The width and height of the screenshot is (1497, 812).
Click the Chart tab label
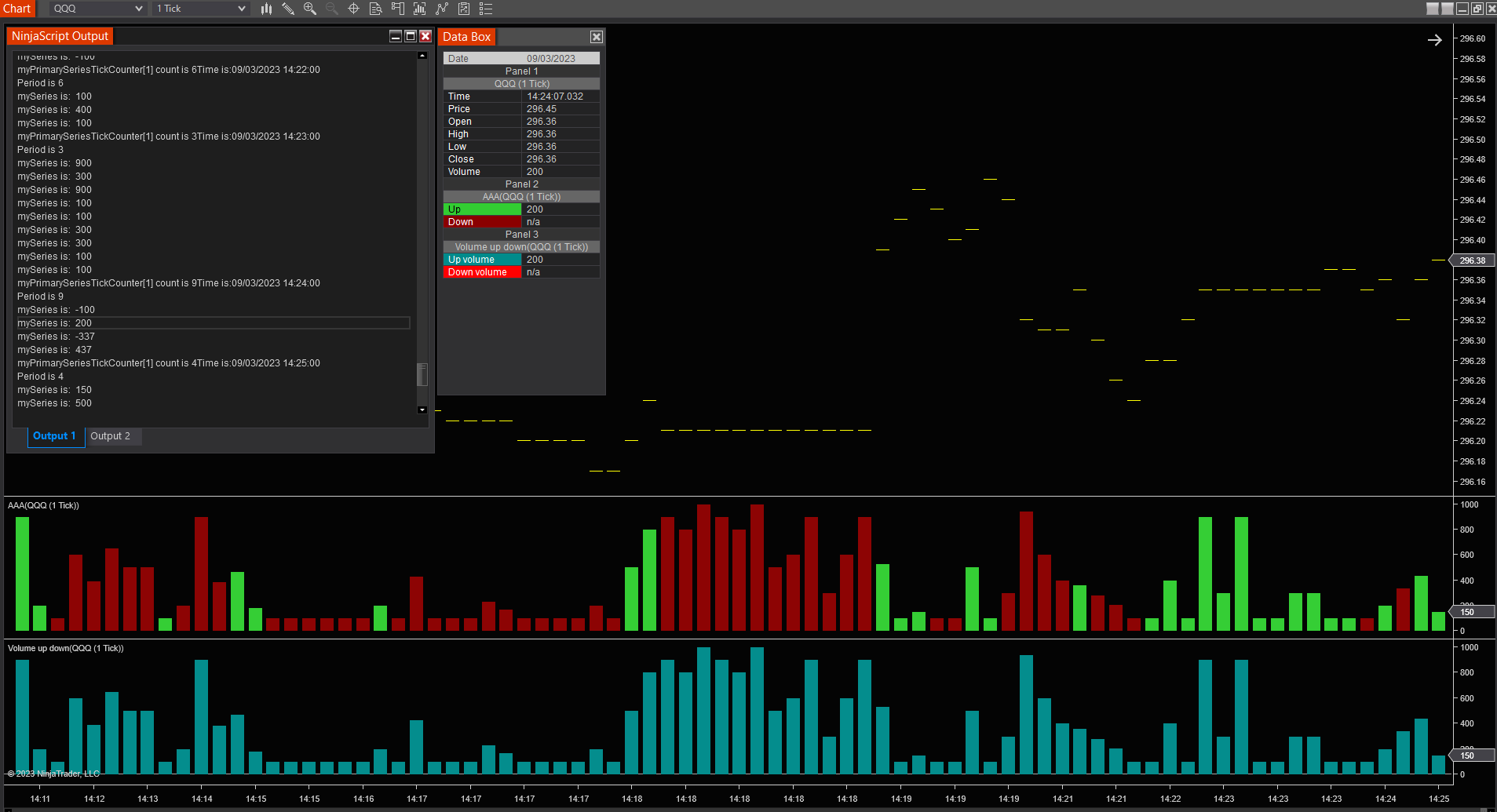pyautogui.click(x=17, y=9)
